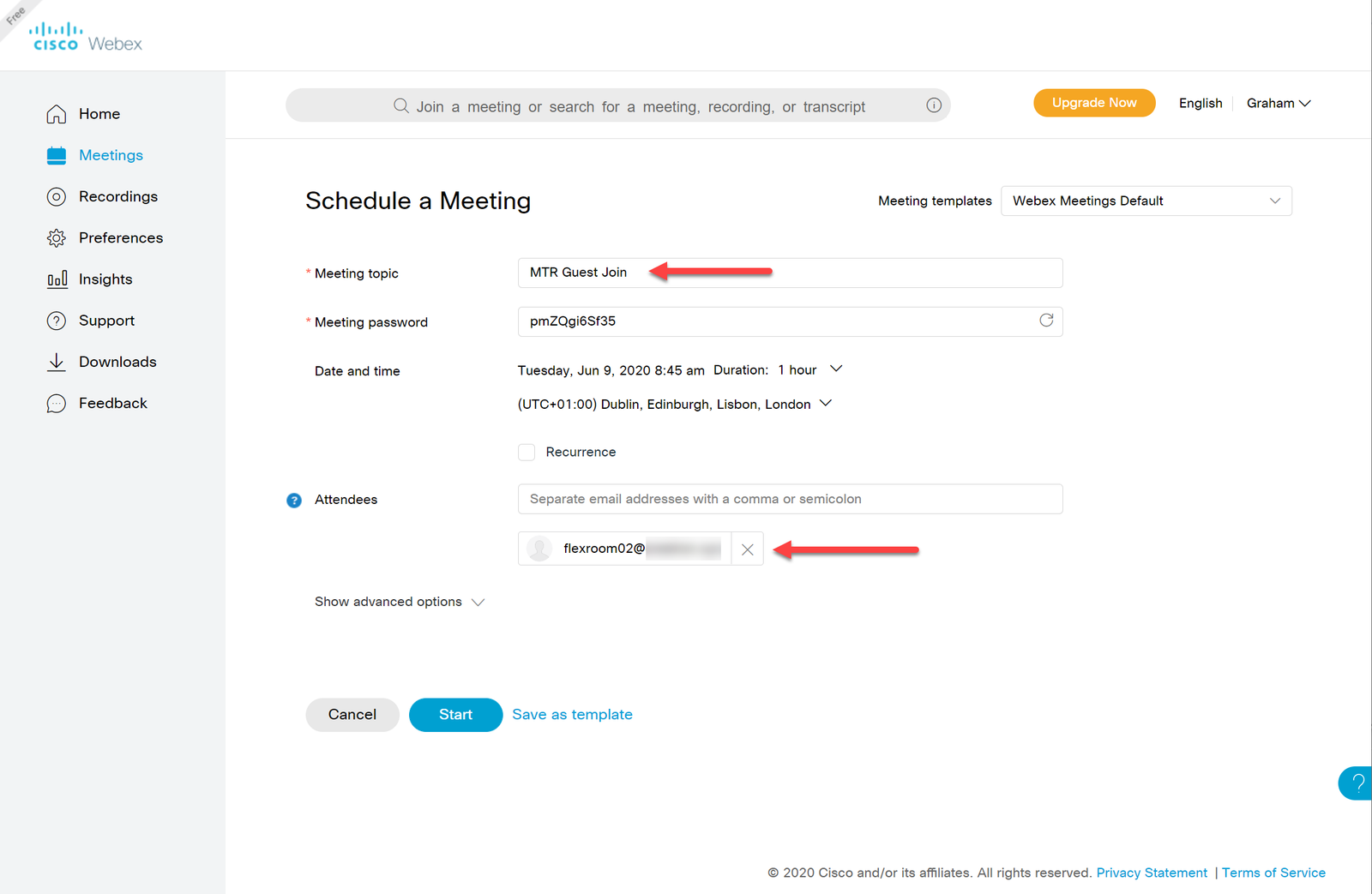1372x894 pixels.
Task: Open the Webex Meetings Default templates dropdown
Action: click(x=1146, y=201)
